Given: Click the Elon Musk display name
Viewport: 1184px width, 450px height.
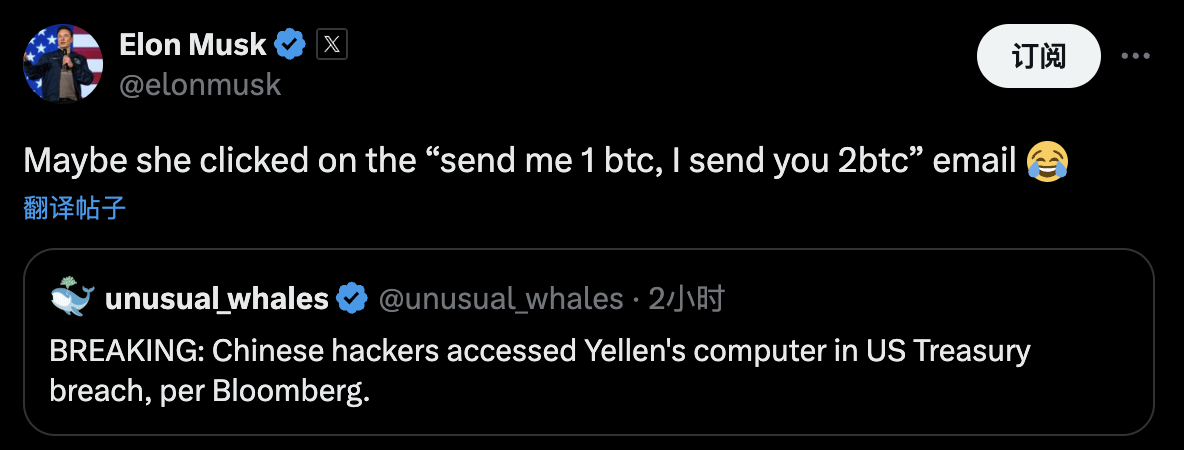Looking at the screenshot, I should point(192,44).
